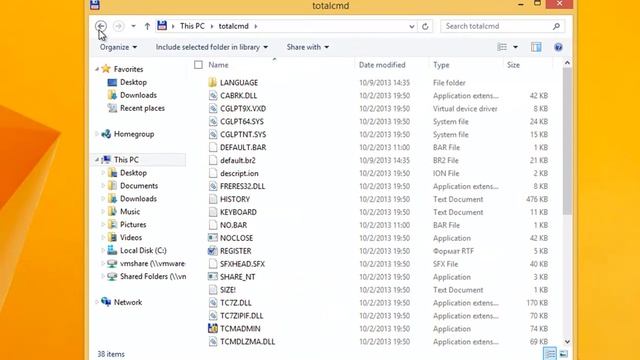Screen dimensions: 640x360
Task: Click the TCMADMIN application icon
Action: pos(213,329)
